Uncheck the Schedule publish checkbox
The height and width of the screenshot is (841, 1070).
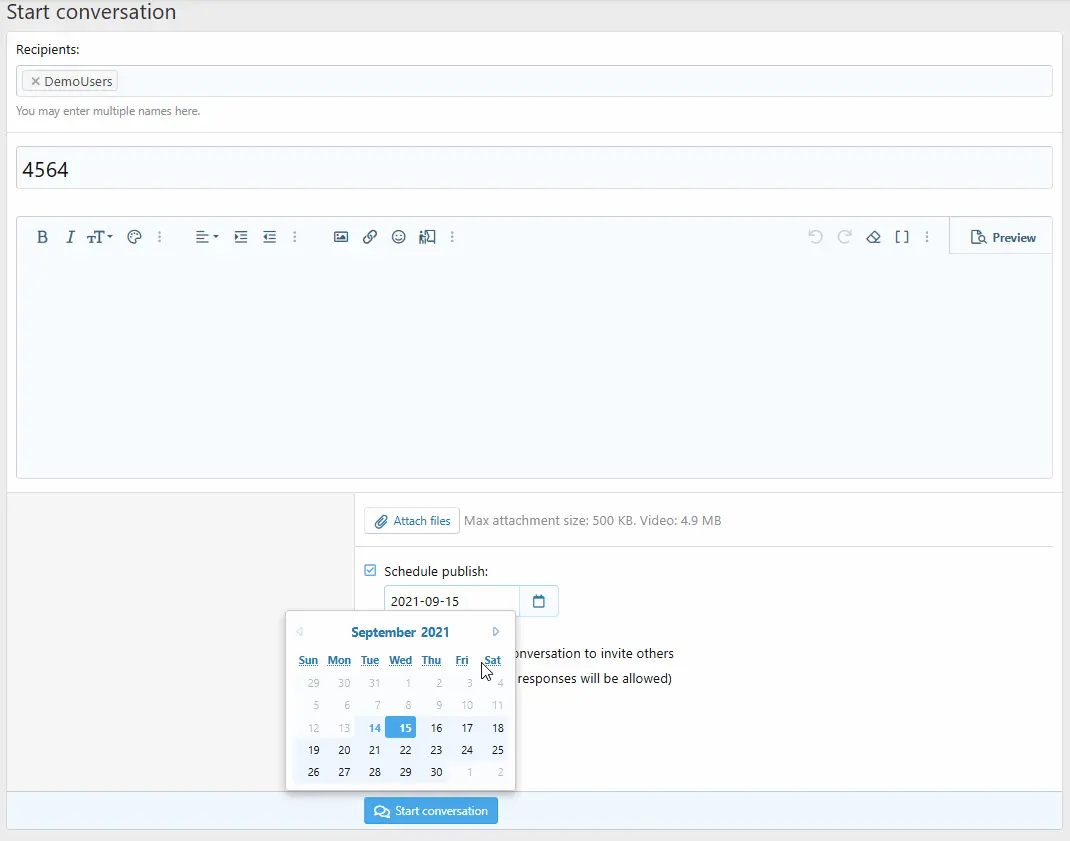click(370, 570)
